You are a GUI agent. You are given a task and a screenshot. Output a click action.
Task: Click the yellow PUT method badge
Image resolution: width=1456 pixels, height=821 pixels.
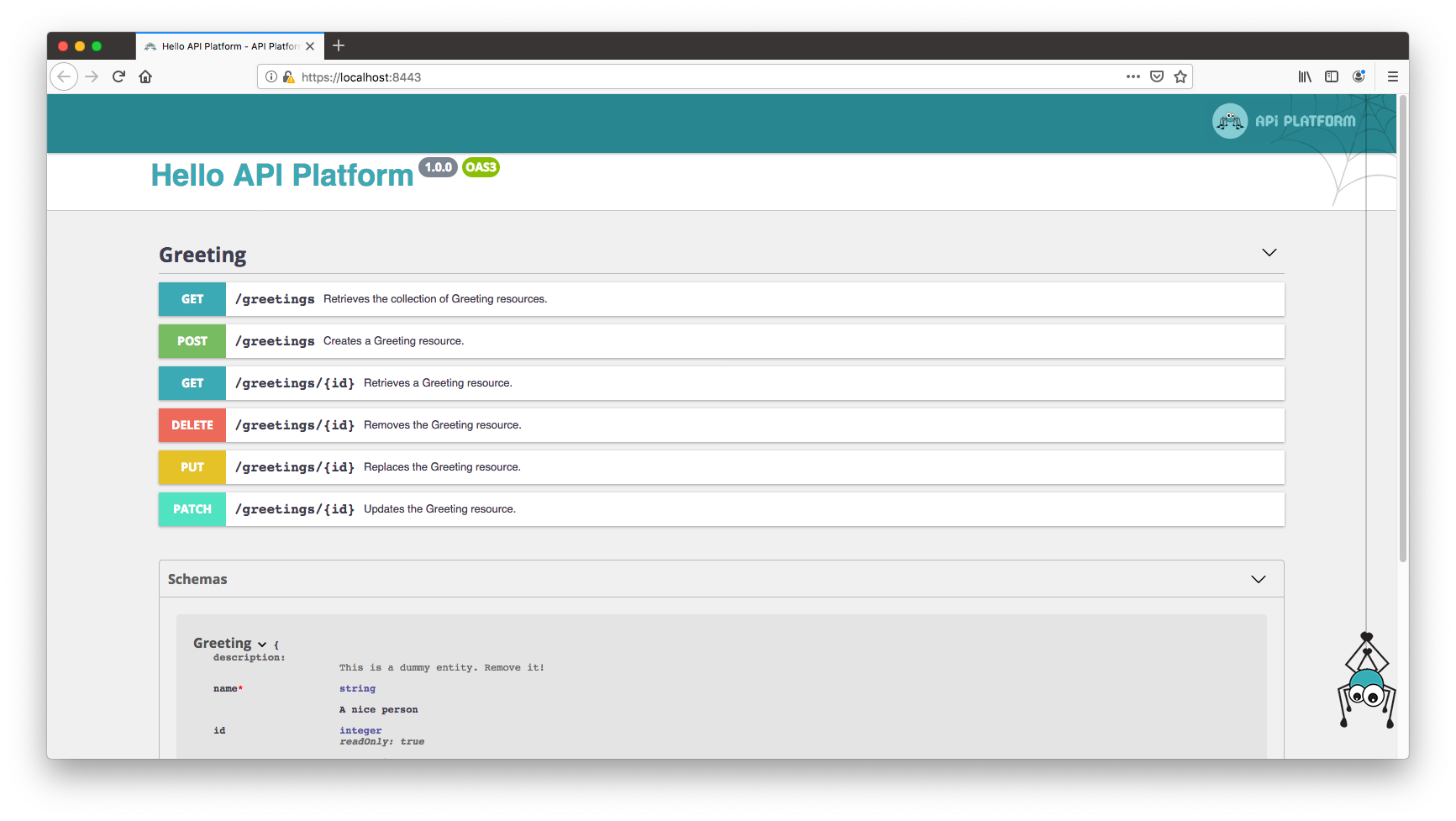coord(192,467)
